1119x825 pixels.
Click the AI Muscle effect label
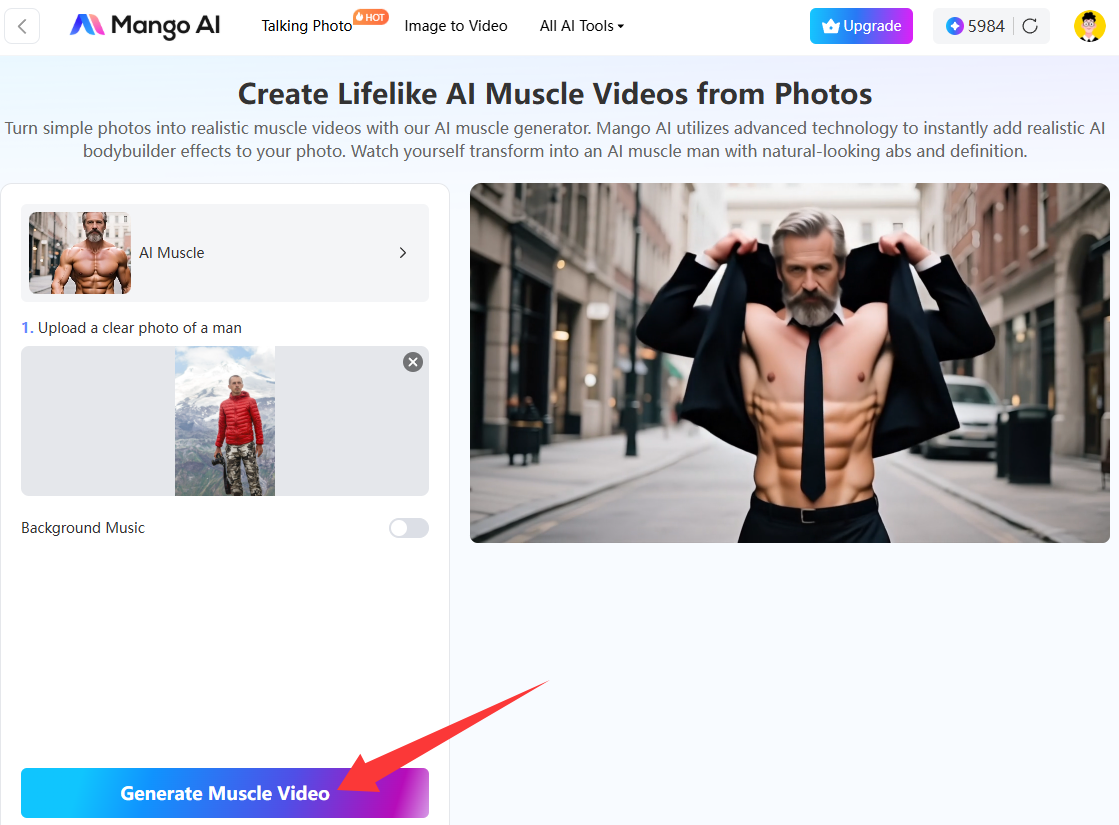(171, 253)
